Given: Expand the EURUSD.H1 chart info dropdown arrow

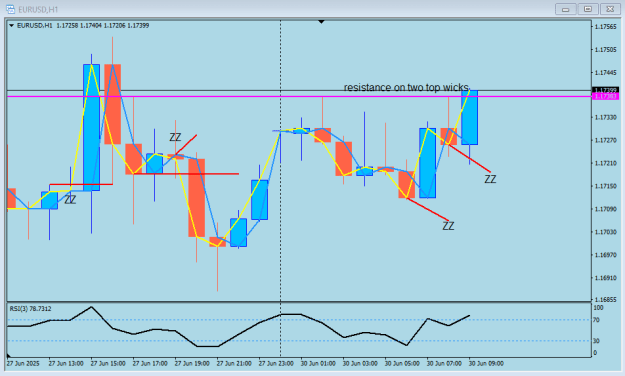Looking at the screenshot, I should 11,26.
